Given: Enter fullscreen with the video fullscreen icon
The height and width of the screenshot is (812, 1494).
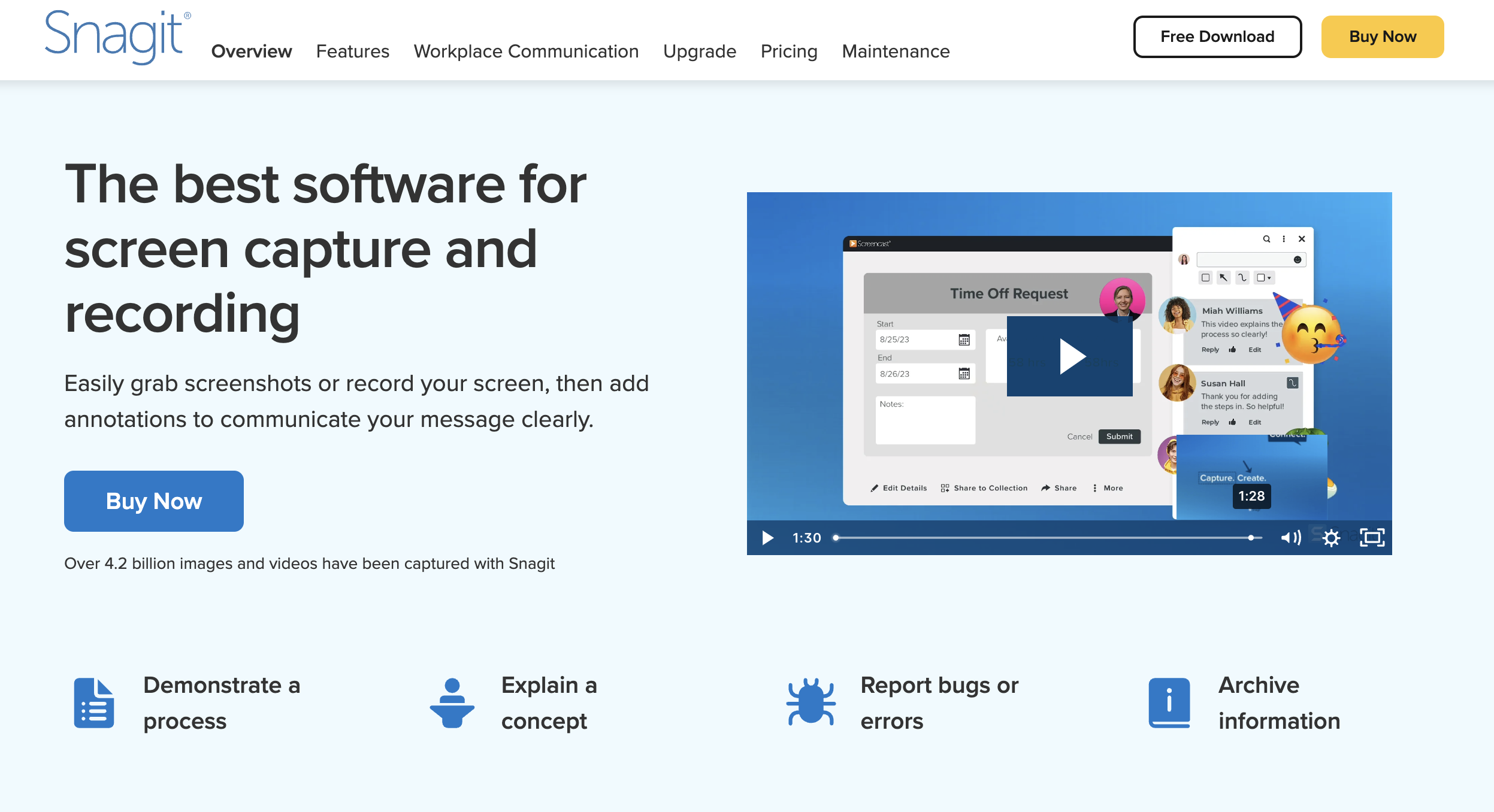Looking at the screenshot, I should 1372,538.
